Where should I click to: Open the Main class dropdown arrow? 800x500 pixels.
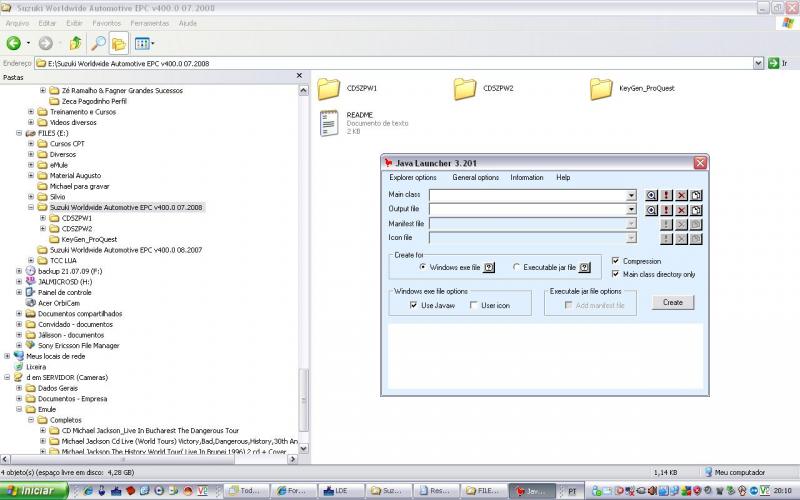[x=631, y=195]
